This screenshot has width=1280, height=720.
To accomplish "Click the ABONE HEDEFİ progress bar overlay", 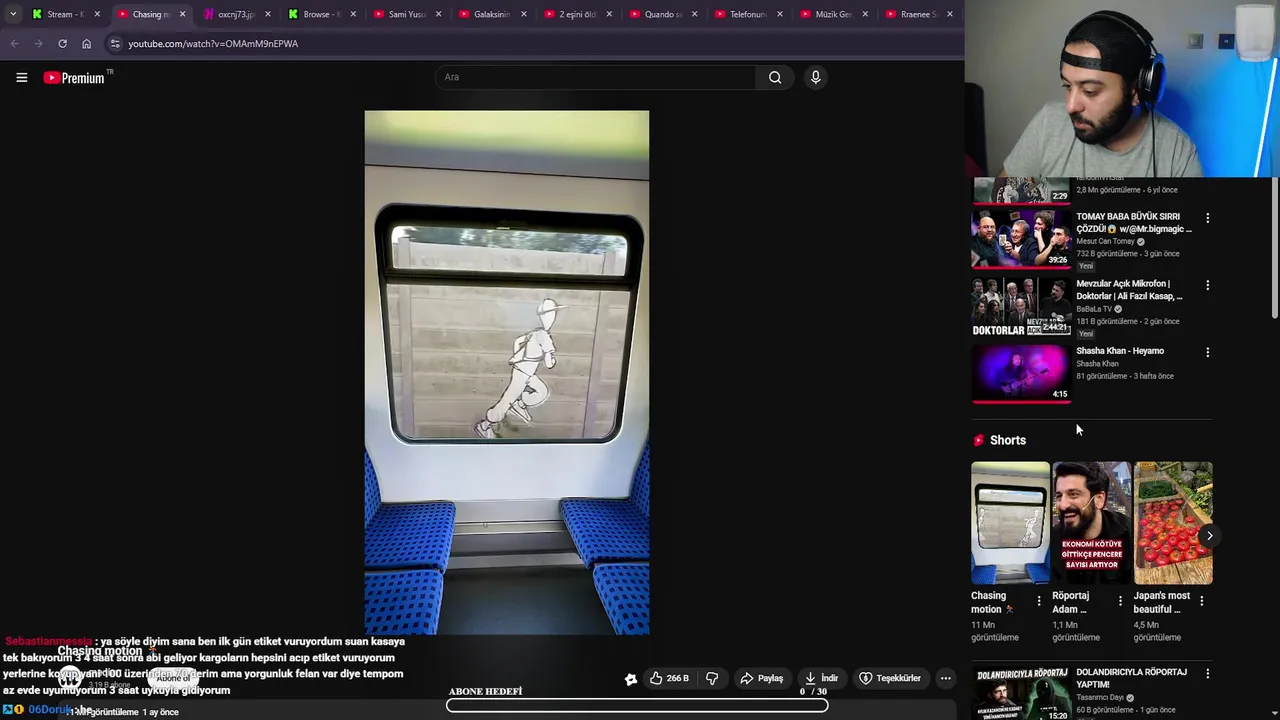I will coord(637,705).
